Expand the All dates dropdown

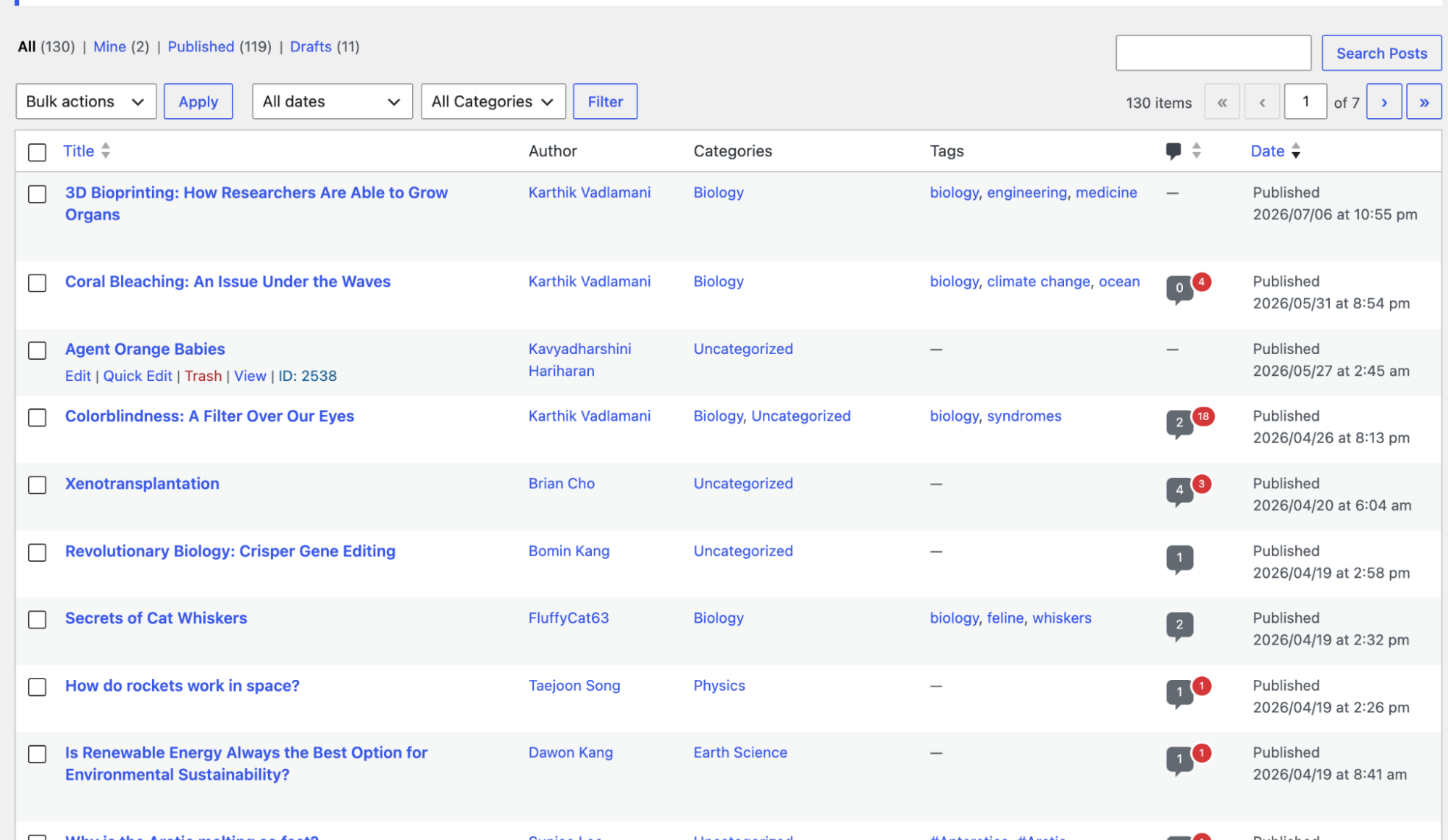(x=332, y=101)
